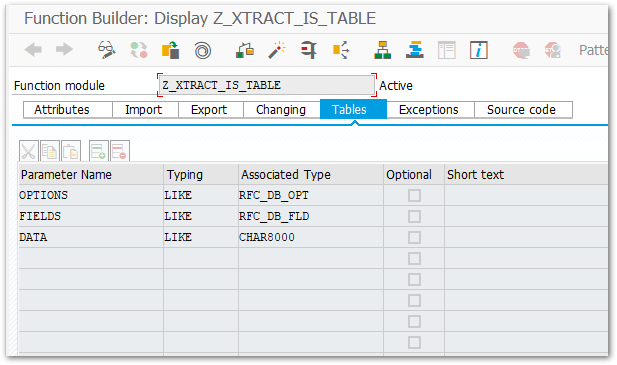Toggle the Full Screen layout icon
This screenshot has height=365, width=617.
(x=447, y=50)
